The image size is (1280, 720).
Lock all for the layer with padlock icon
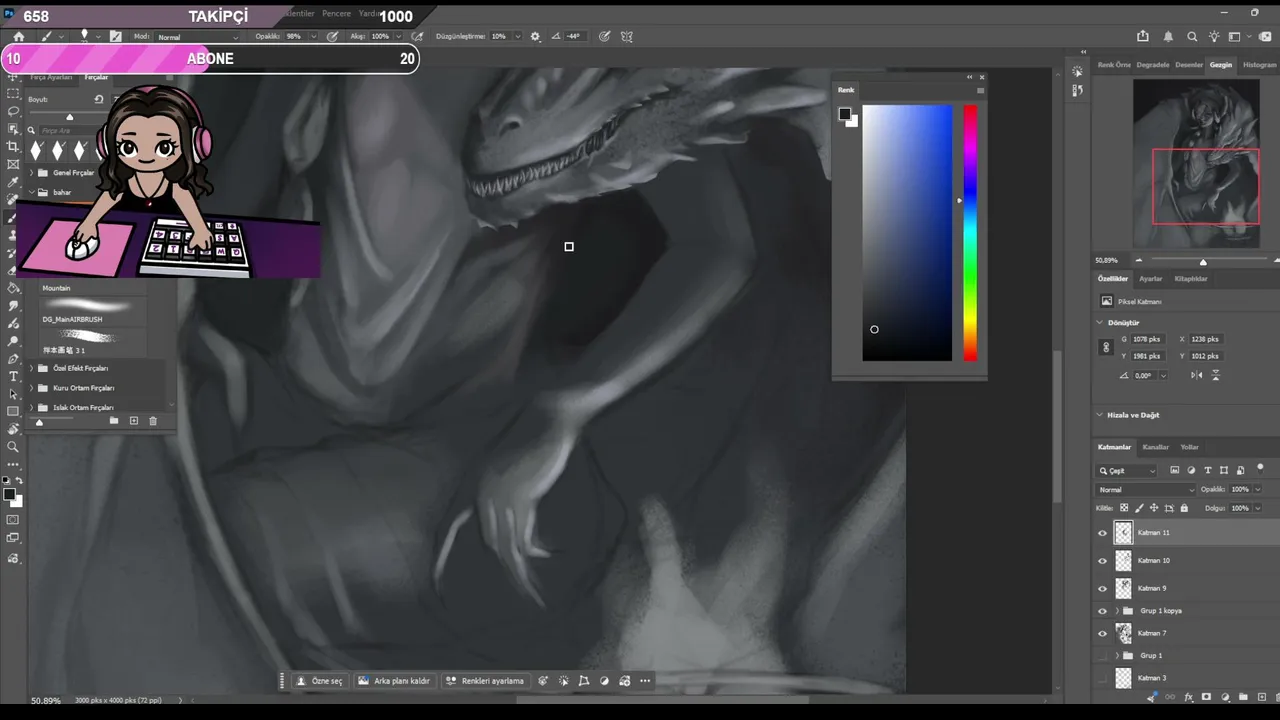click(x=1184, y=508)
